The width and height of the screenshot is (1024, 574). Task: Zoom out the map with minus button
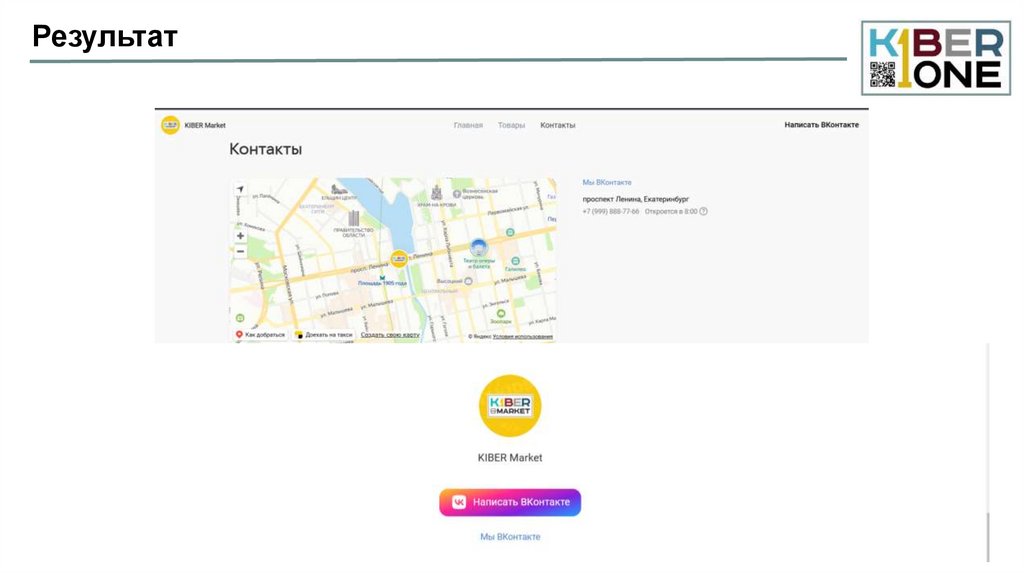click(240, 251)
